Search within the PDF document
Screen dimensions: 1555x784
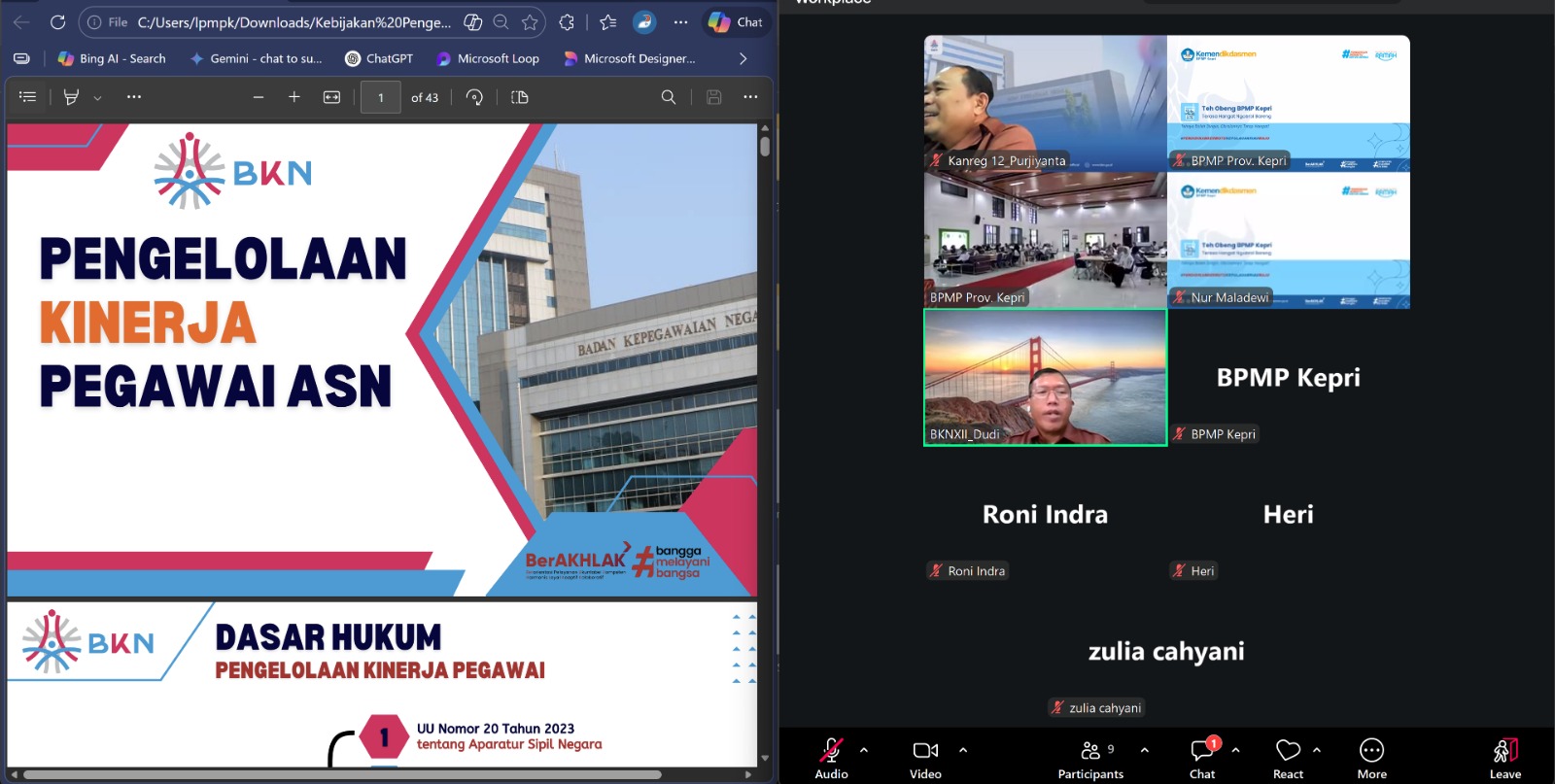[669, 97]
